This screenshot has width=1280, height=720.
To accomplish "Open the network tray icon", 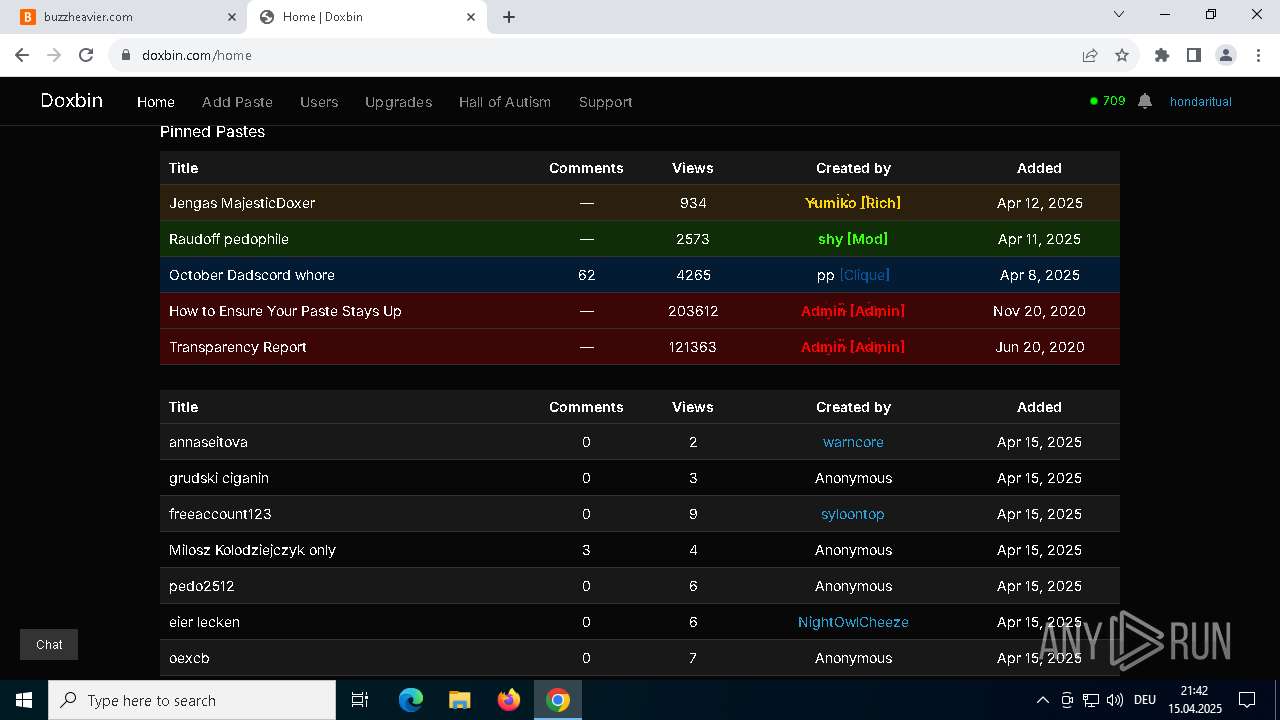I will 1091,700.
